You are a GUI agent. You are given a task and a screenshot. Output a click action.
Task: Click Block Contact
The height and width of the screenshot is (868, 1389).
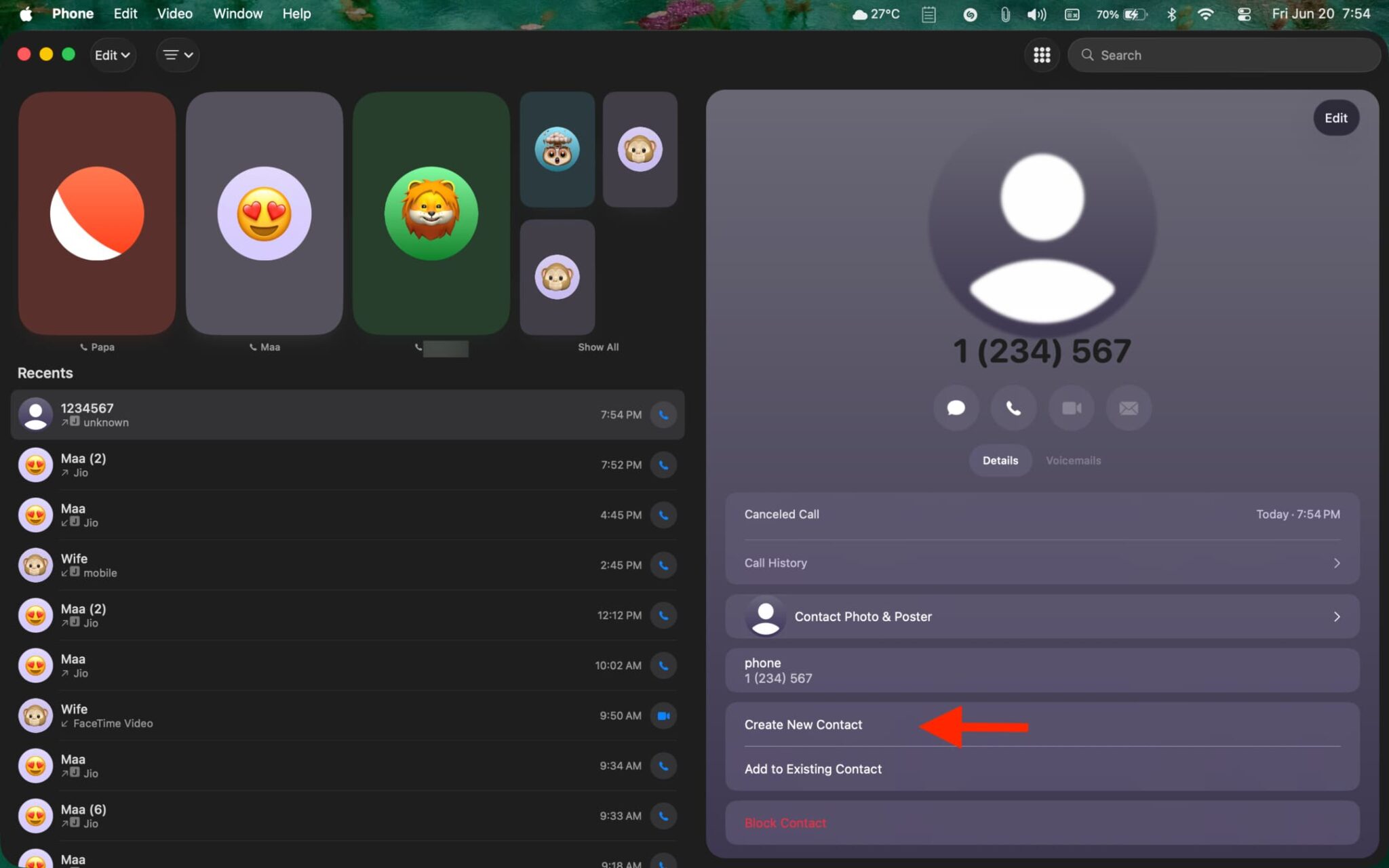pyautogui.click(x=785, y=823)
